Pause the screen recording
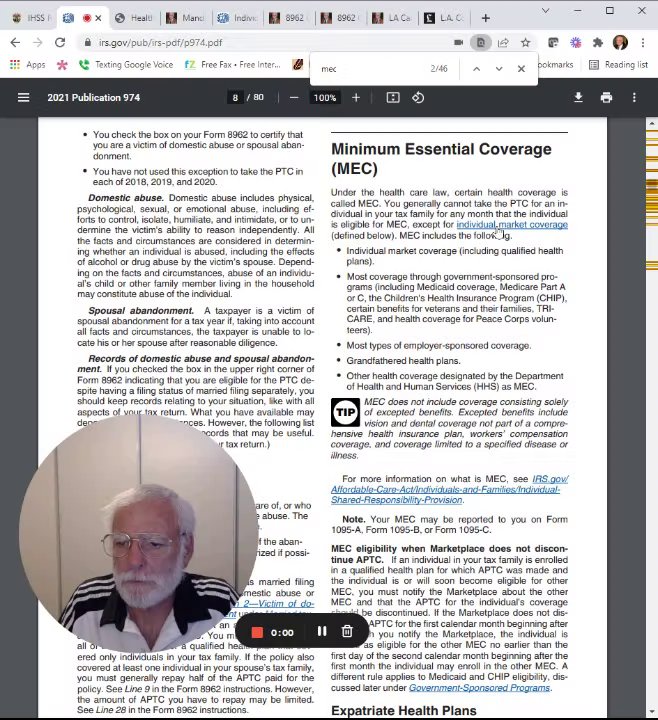 (x=322, y=631)
